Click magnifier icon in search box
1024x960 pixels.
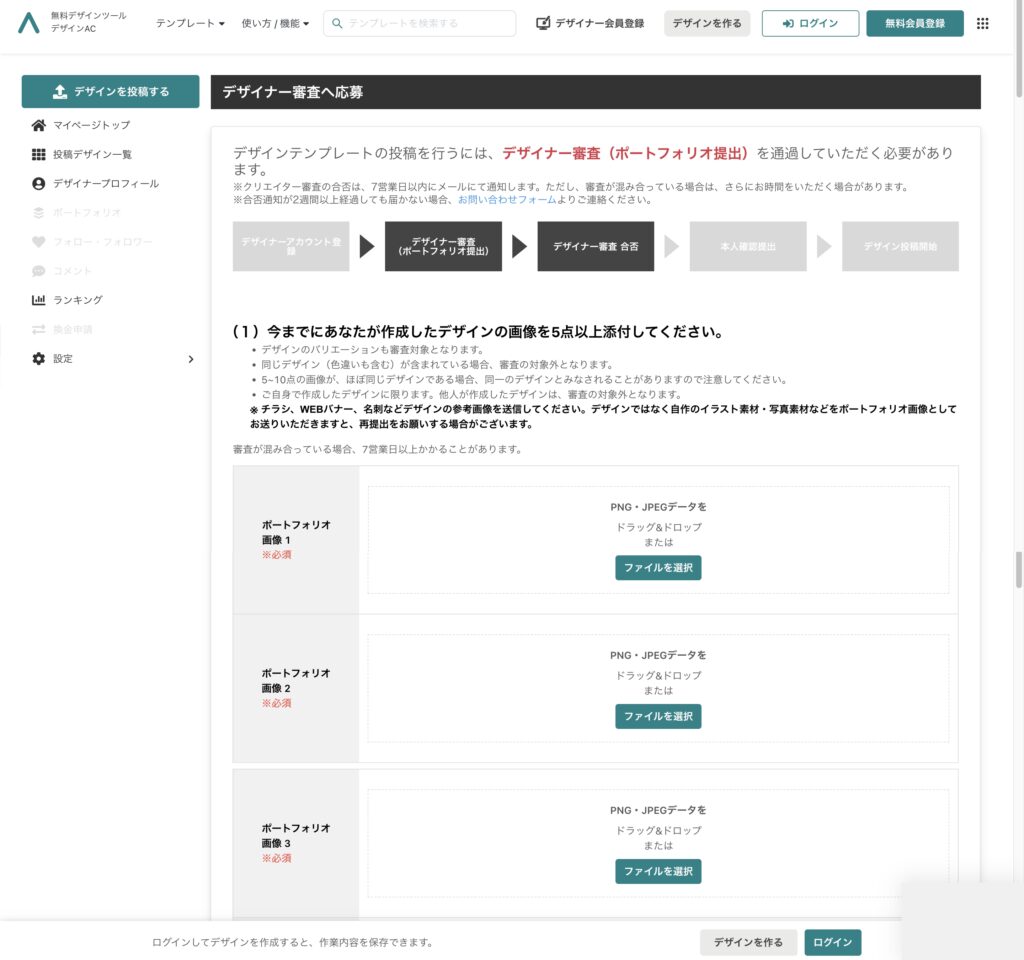337,23
